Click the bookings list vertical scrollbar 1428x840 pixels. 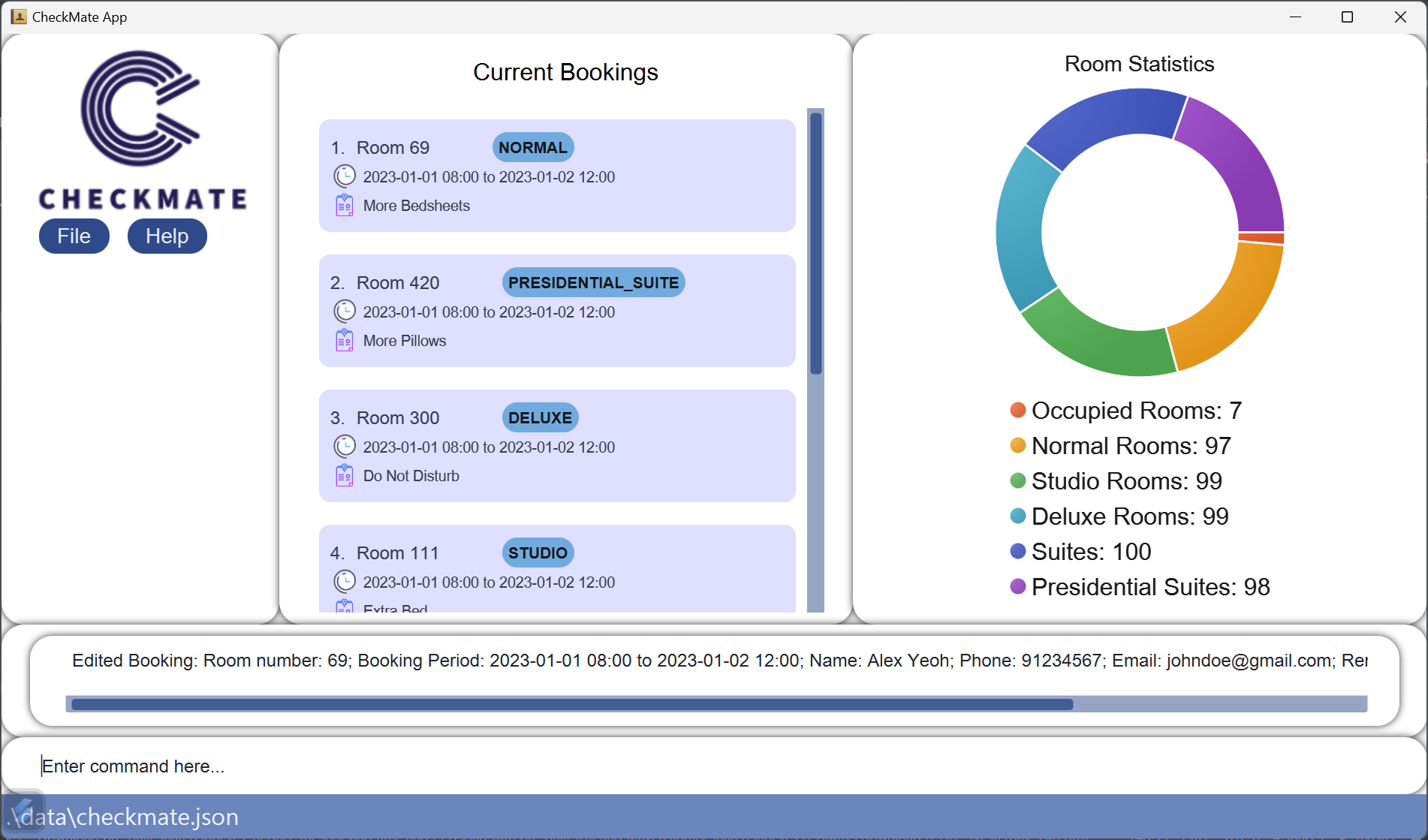click(816, 360)
